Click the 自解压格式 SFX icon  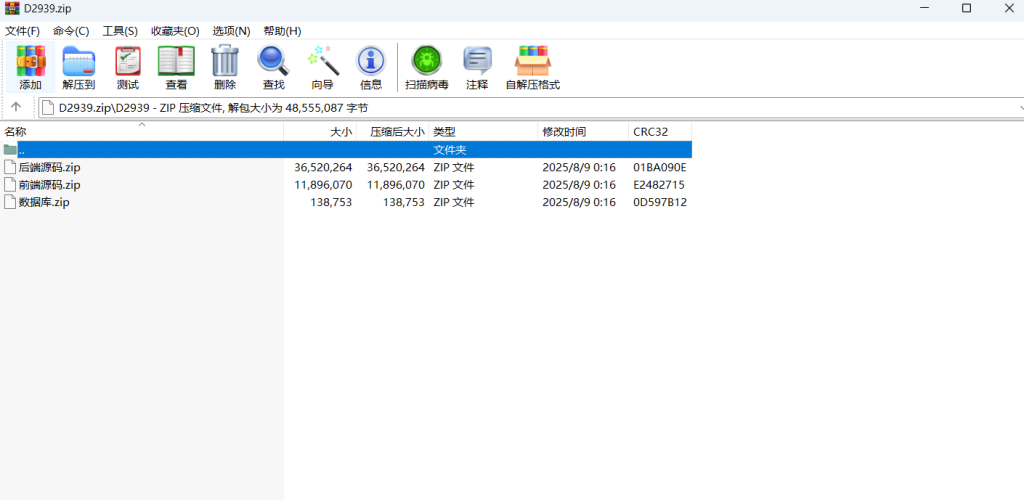point(532,67)
